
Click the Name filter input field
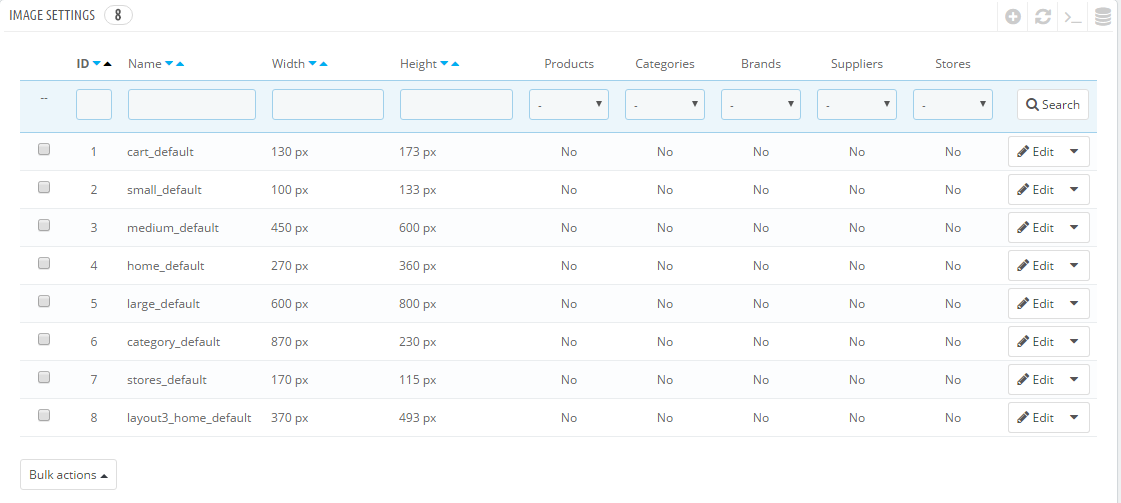click(192, 104)
